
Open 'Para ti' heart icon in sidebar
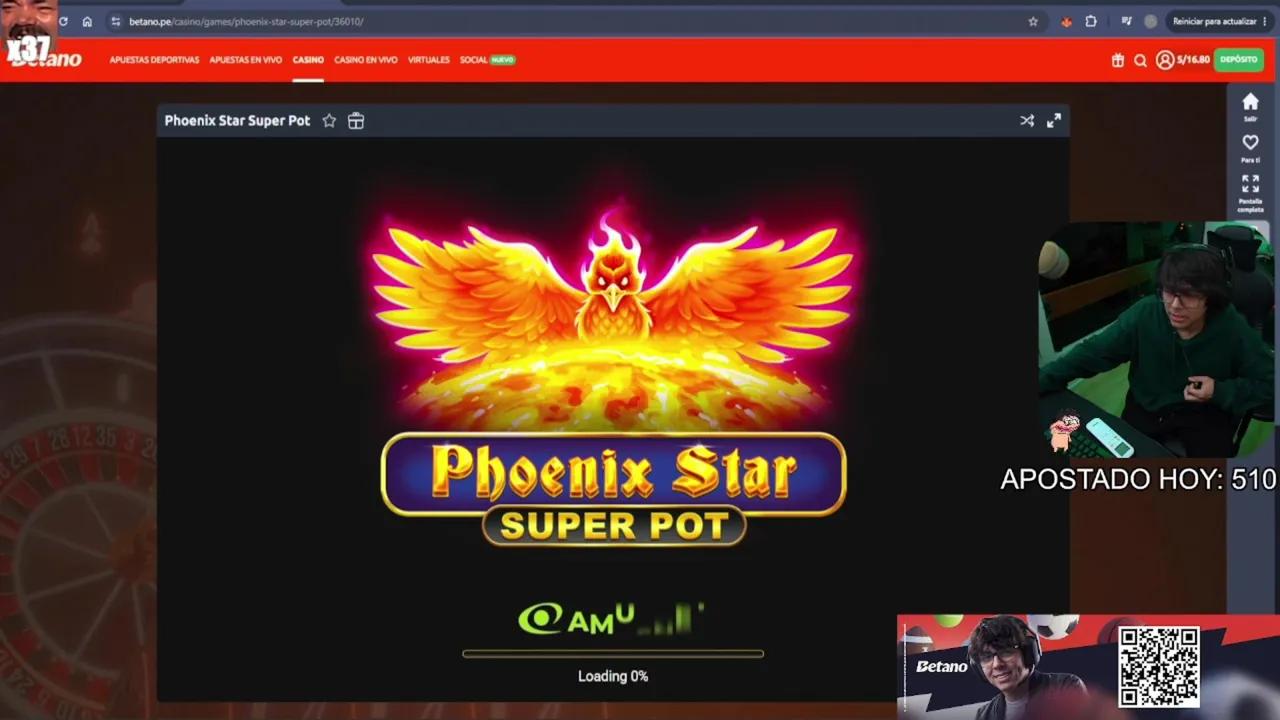1250,148
